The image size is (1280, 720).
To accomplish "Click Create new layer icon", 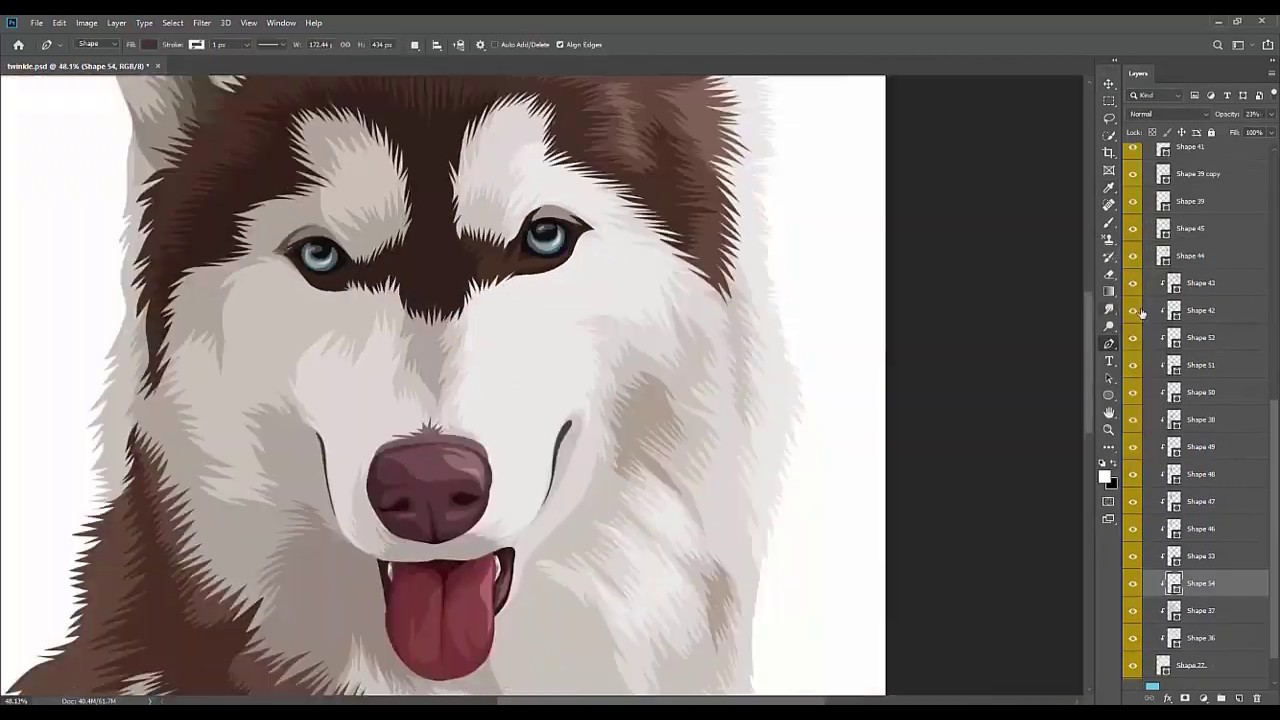I will pos(1239,698).
